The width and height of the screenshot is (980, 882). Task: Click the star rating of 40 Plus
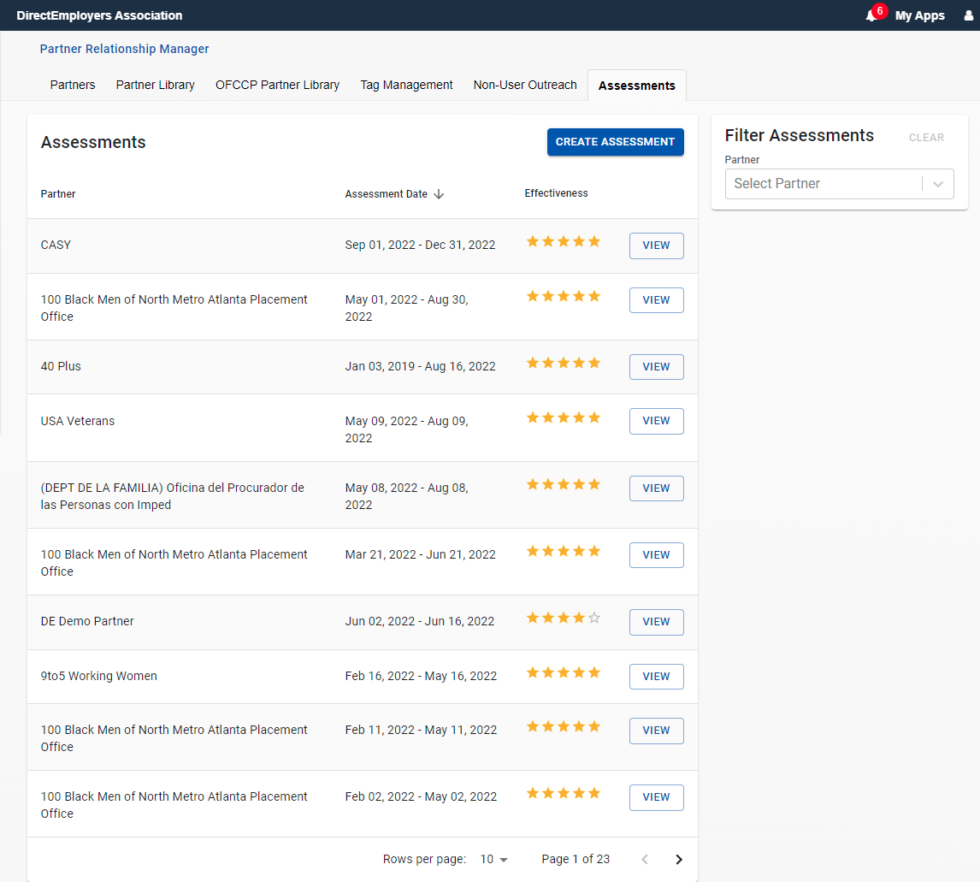(563, 363)
